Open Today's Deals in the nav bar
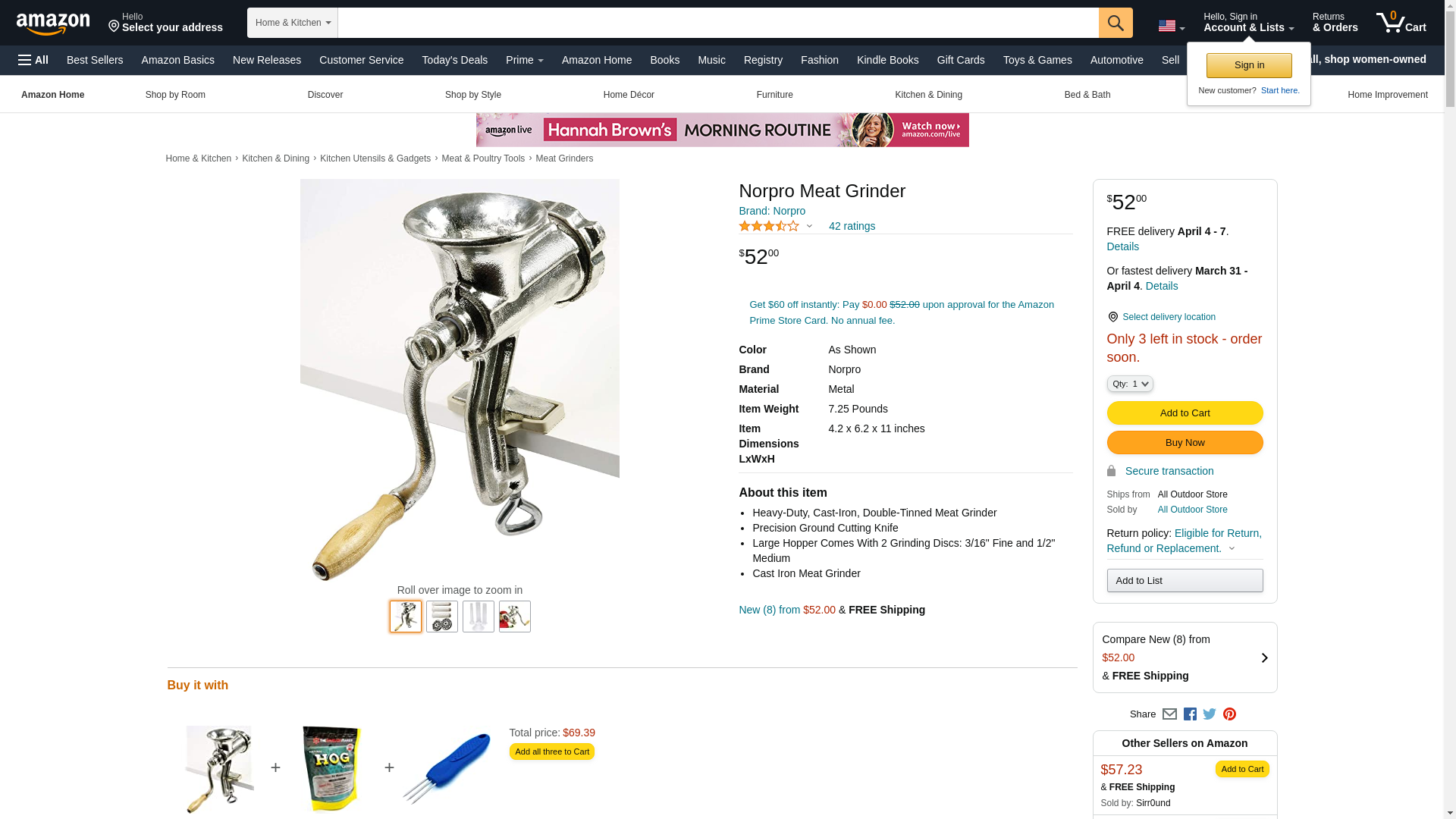Screen dimensions: 1456x819 tap(455, 60)
